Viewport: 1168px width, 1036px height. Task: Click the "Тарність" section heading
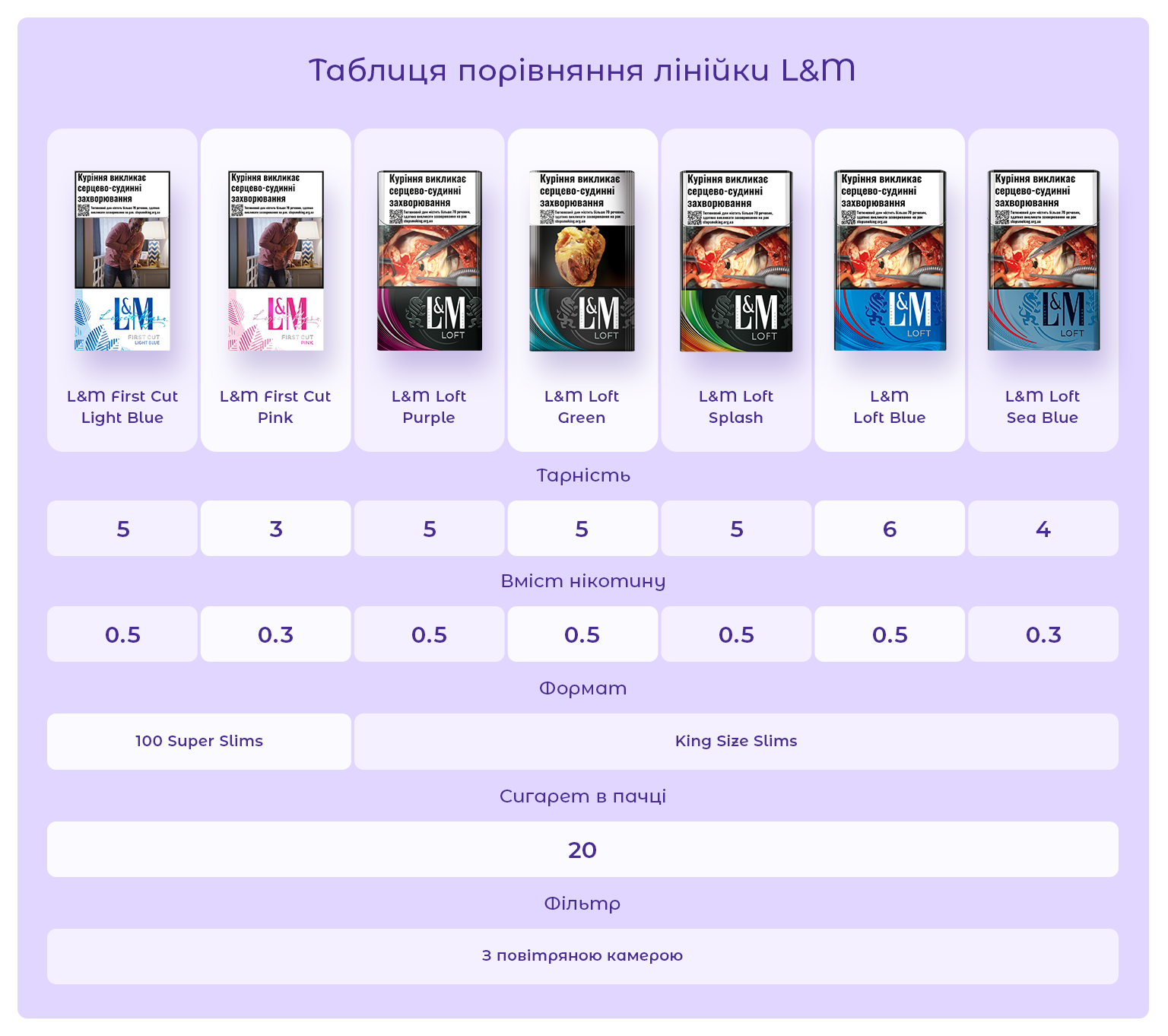coord(583,475)
